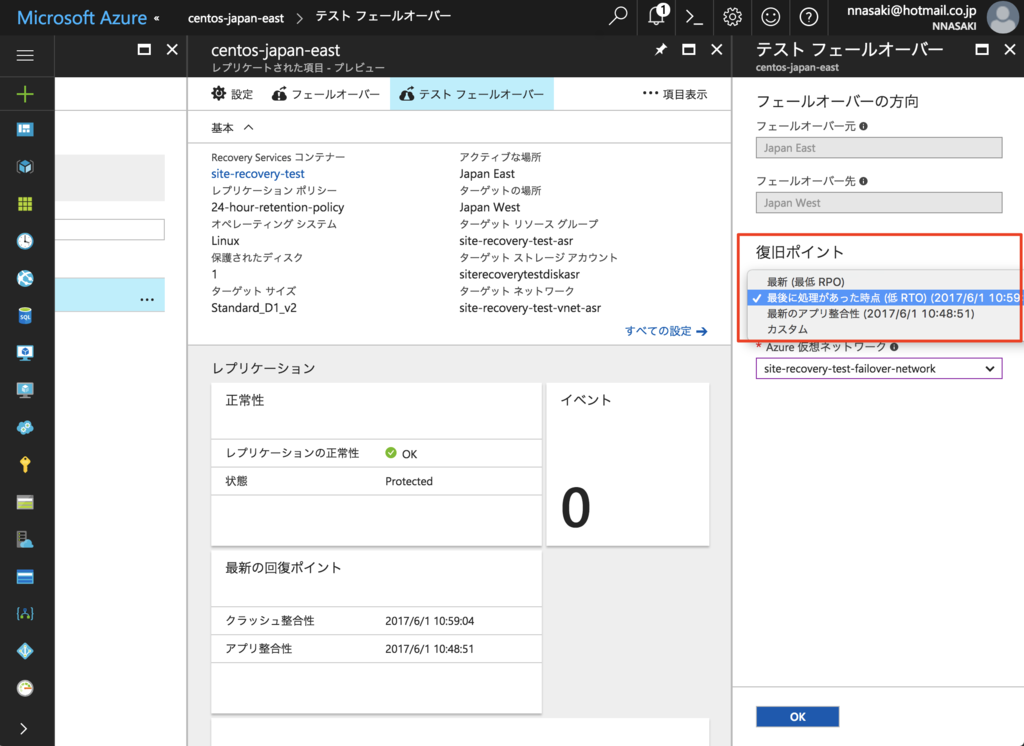
Task: Click アプリ整合性 2017/6/1 10:48:51 row
Action: pyautogui.click(x=376, y=649)
